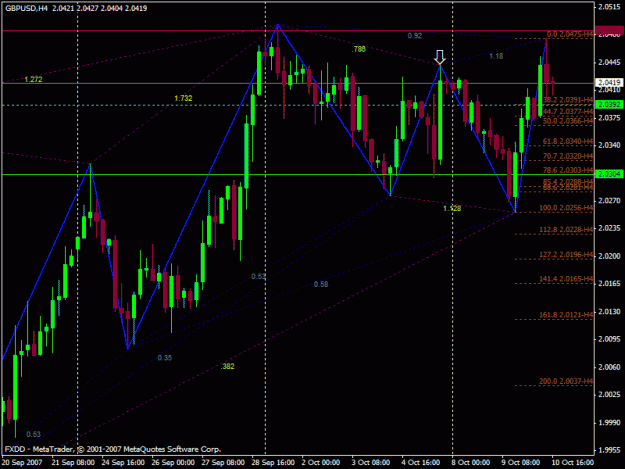Click the .382 ratio label
Screen dimensions: 625x469
point(228,366)
